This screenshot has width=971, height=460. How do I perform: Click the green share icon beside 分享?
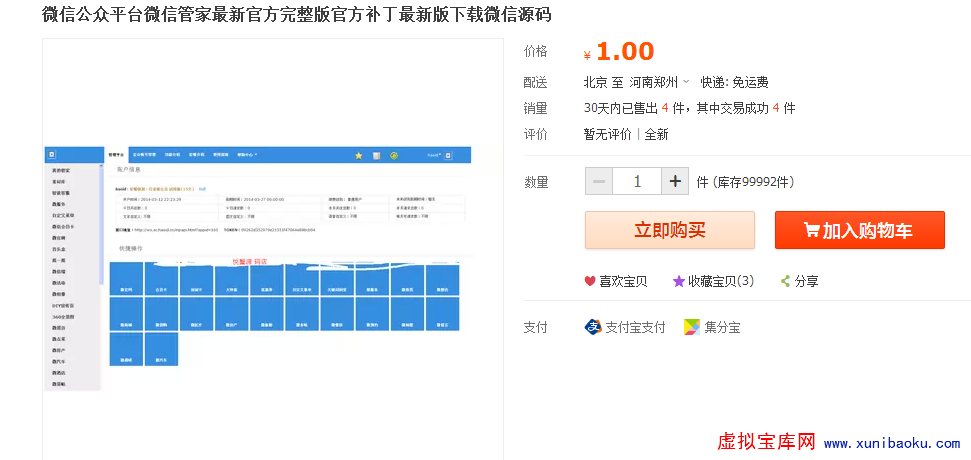[x=785, y=281]
